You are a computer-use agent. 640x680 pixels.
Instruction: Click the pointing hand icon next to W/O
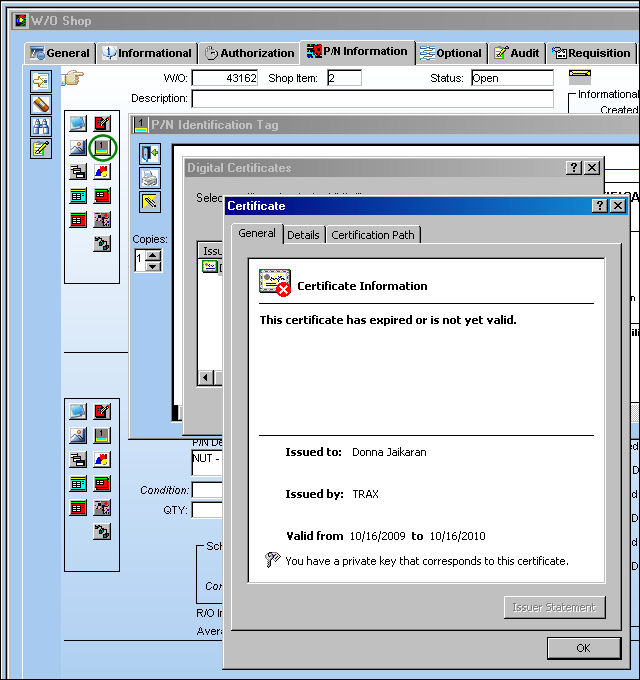[x=72, y=78]
